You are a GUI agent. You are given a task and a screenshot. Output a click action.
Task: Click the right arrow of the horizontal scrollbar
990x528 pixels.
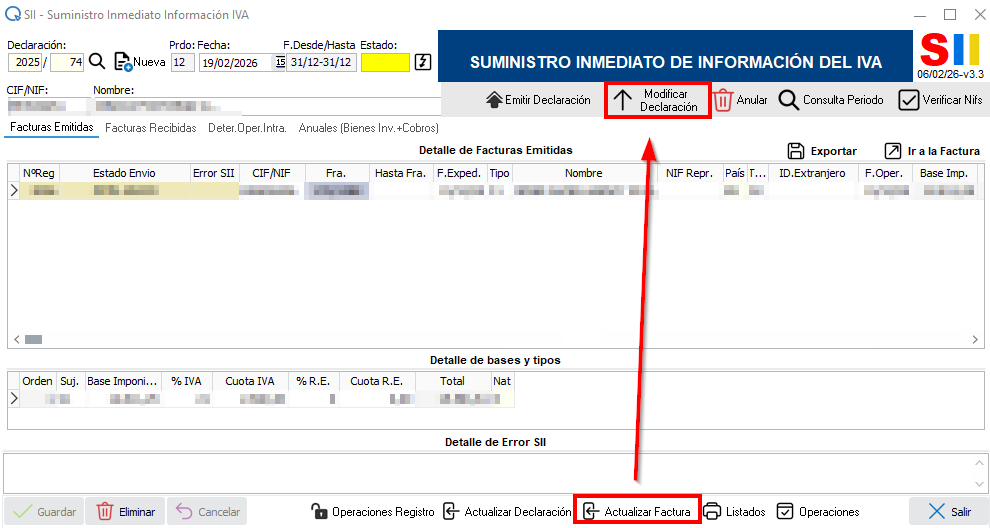click(975, 340)
